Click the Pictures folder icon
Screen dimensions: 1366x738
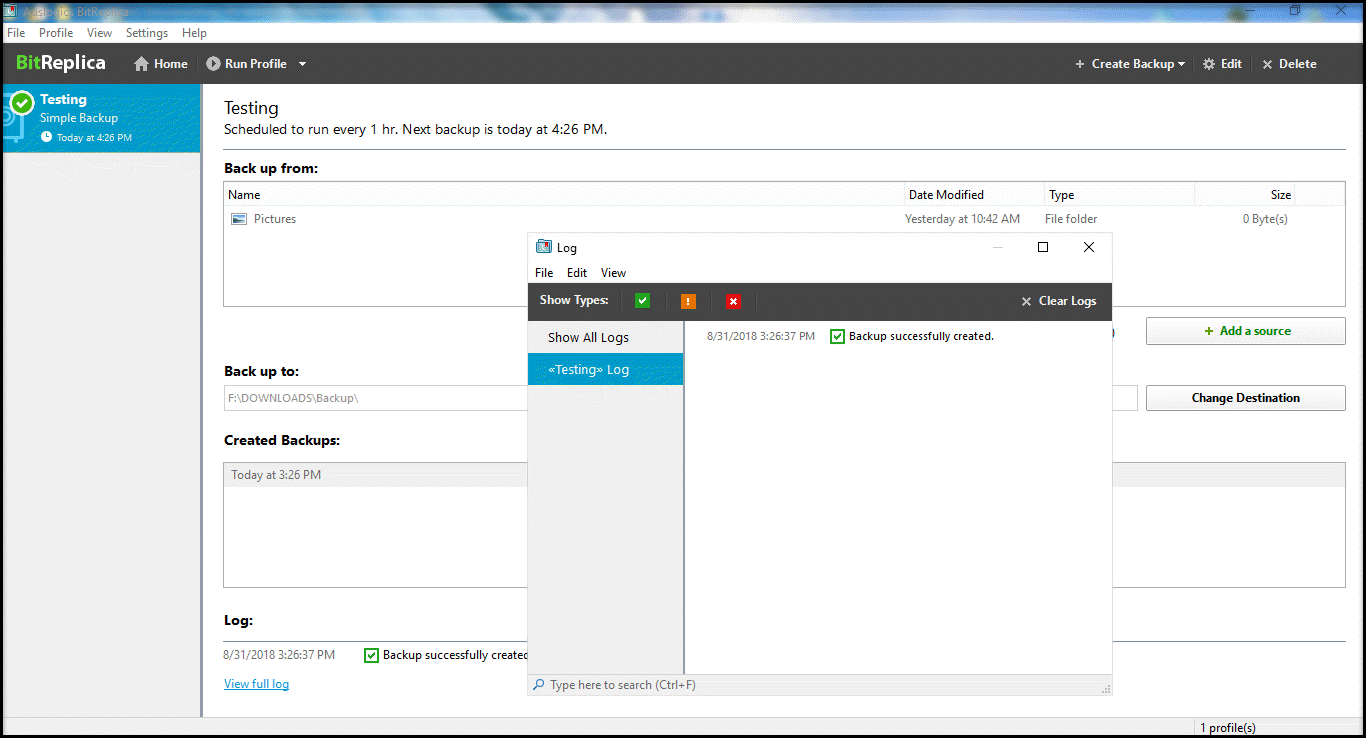[239, 219]
